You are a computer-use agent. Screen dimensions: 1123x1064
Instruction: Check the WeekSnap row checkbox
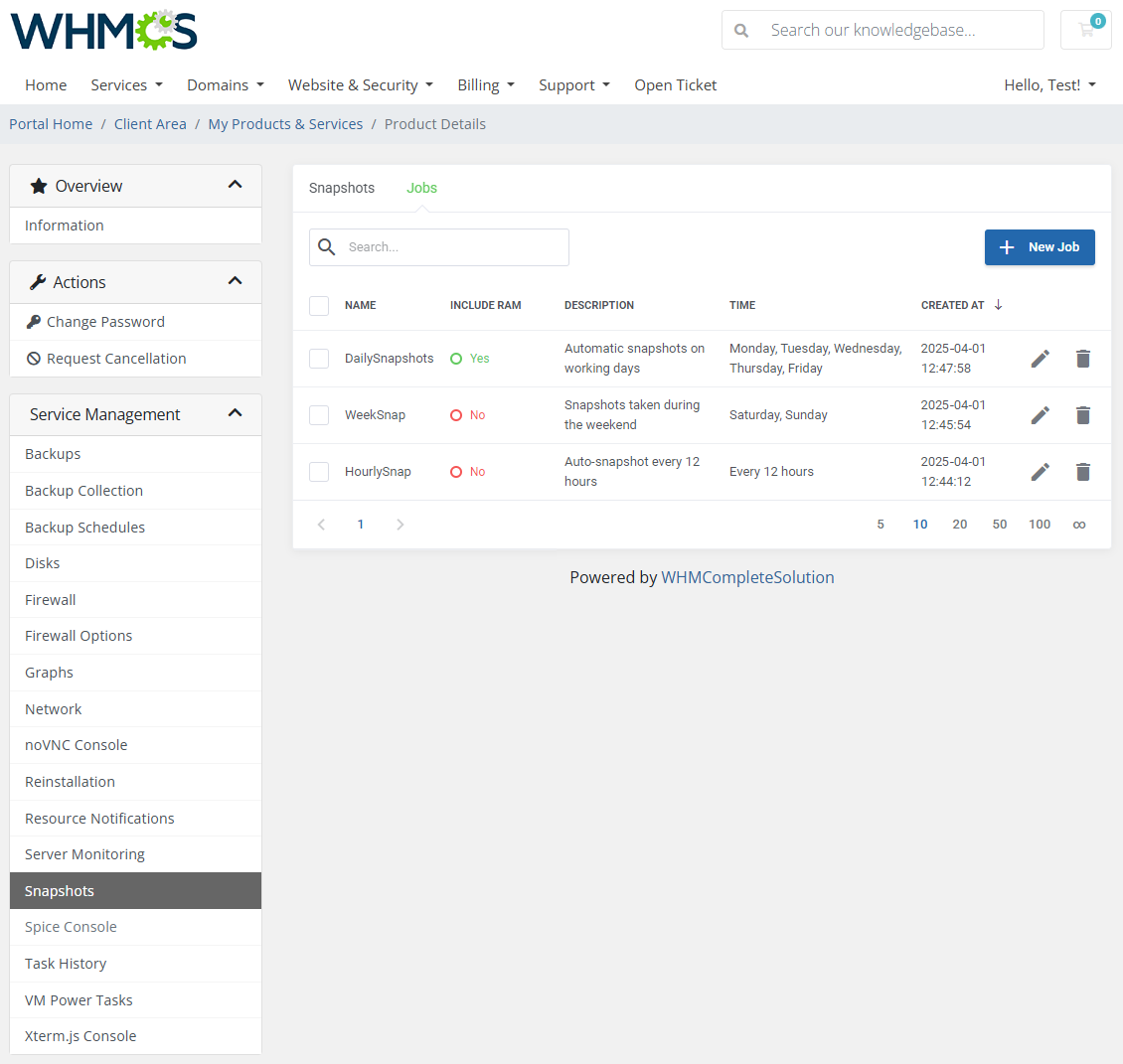tap(319, 414)
